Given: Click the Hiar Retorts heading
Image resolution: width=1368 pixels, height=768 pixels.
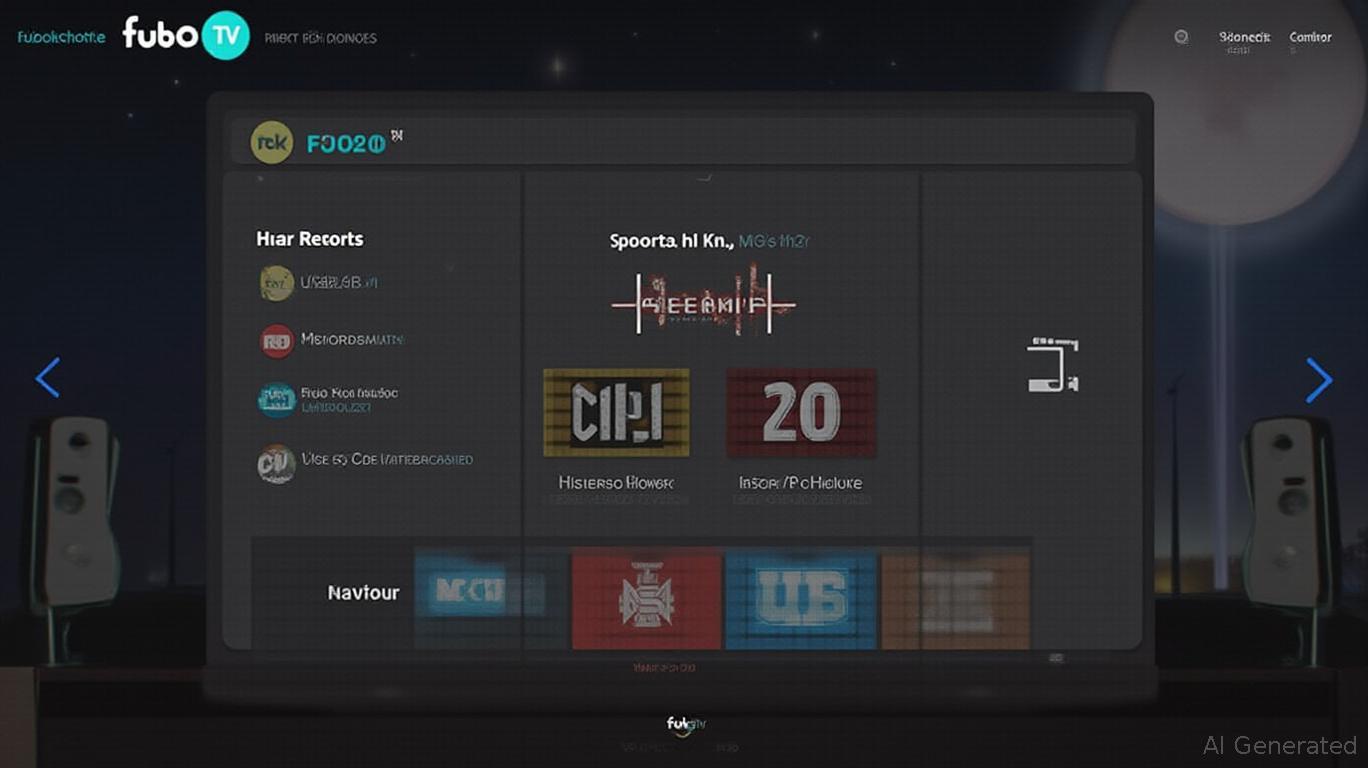Looking at the screenshot, I should tap(310, 239).
